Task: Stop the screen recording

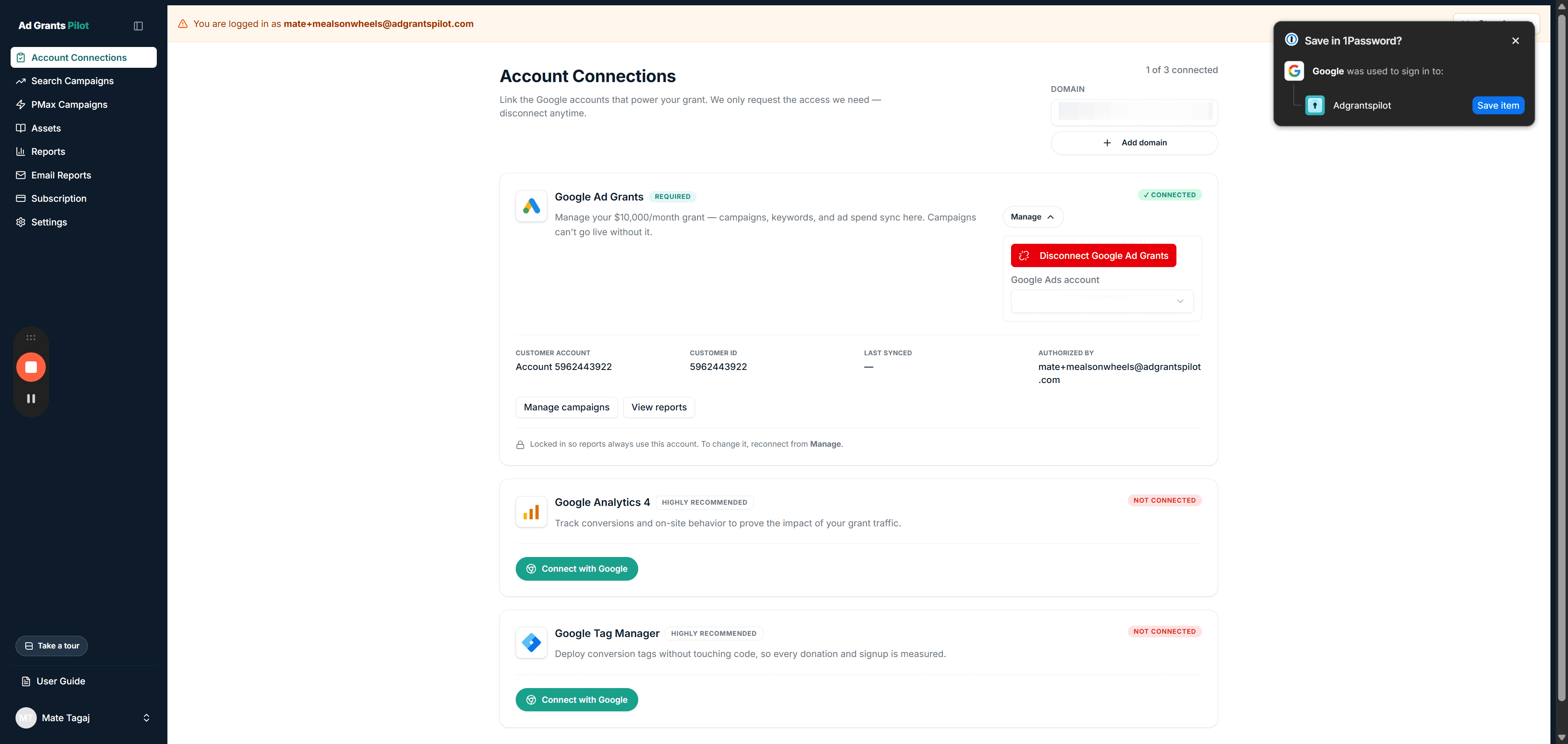Action: [x=31, y=367]
